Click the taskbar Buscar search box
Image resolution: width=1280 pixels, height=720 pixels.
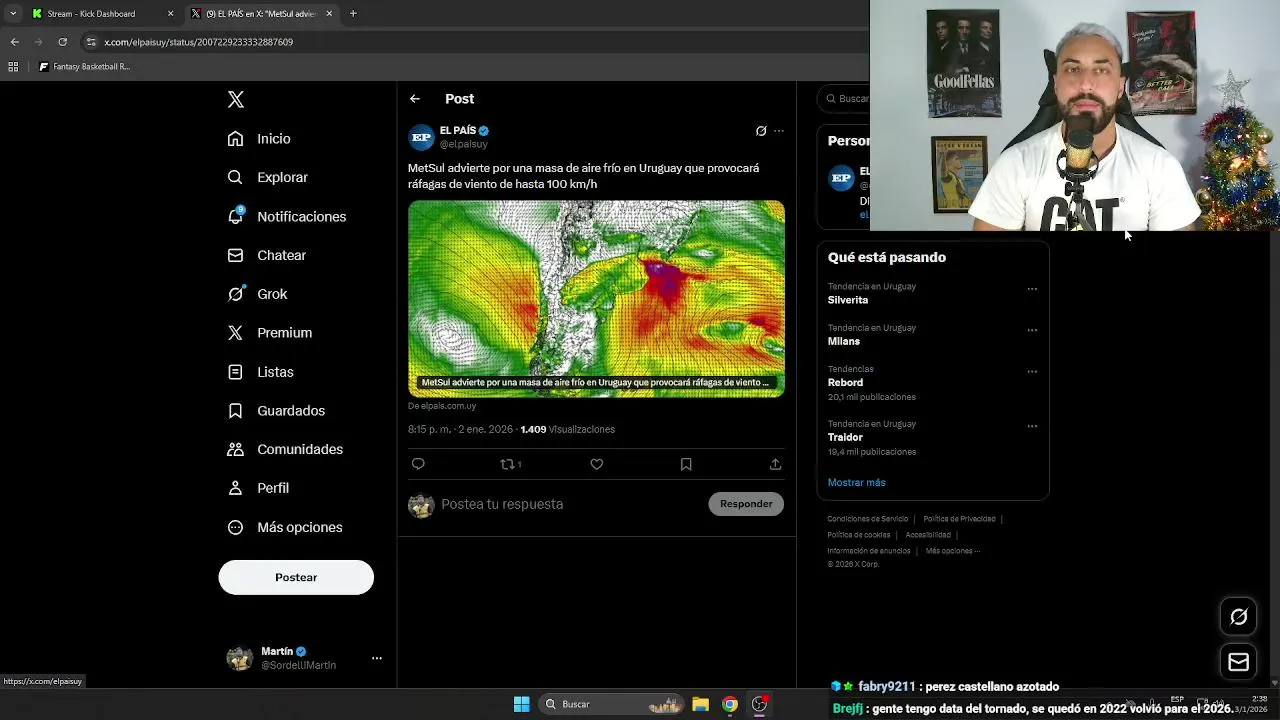(610, 704)
